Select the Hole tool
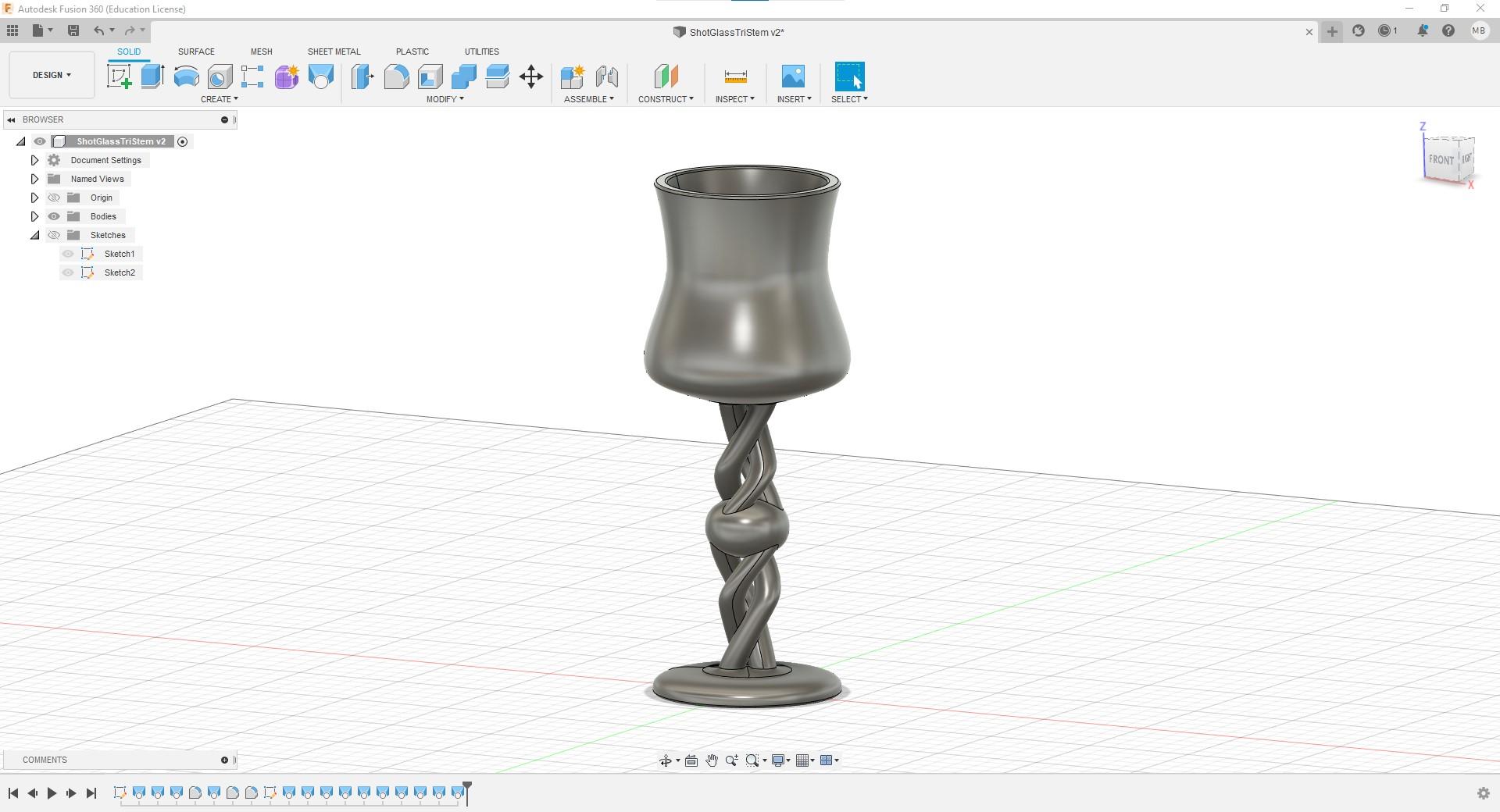Viewport: 1500px width, 812px height. coord(220,77)
